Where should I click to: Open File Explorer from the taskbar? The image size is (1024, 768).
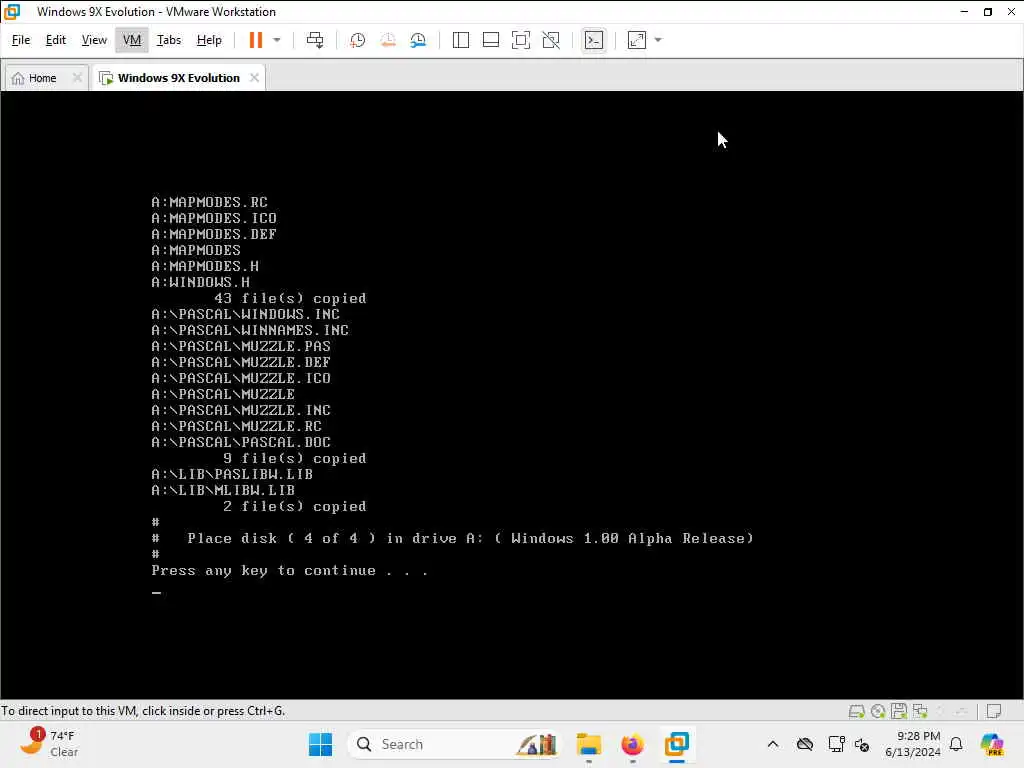pos(588,744)
